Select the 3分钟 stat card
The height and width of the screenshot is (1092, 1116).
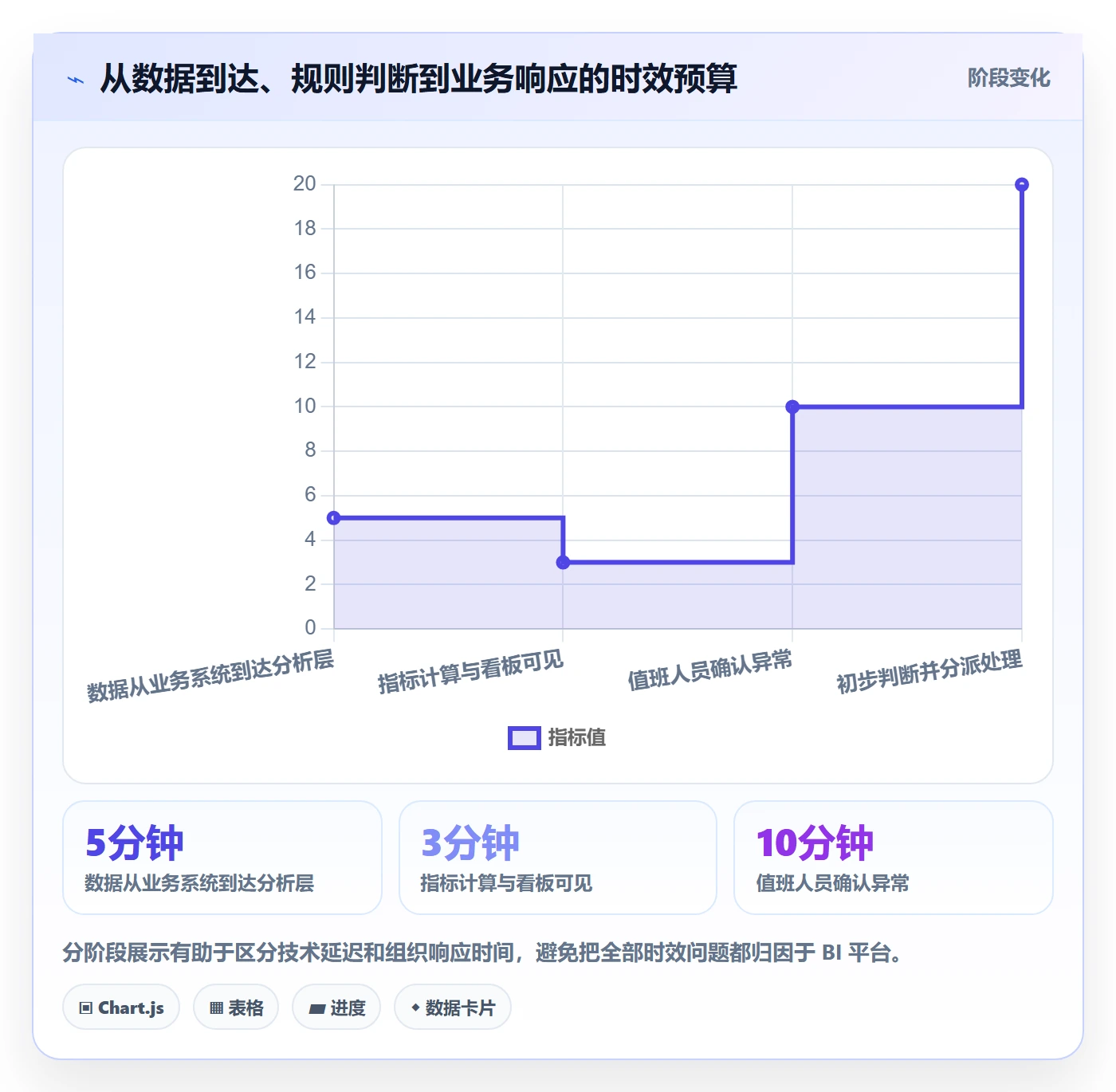tap(558, 858)
